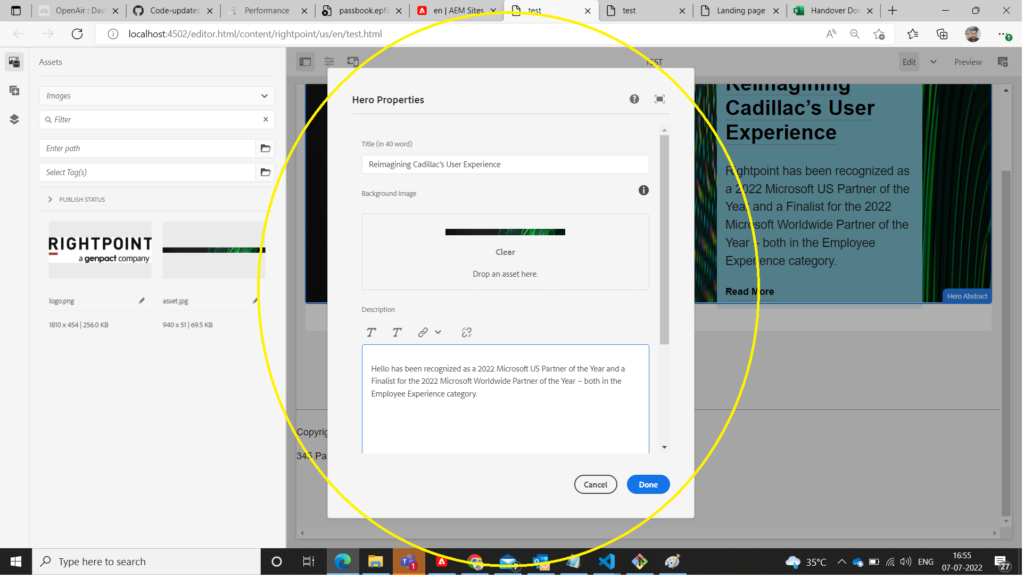This screenshot has width=1024, height=578.
Task: Open Windows Start menu
Action: pyautogui.click(x=16, y=562)
